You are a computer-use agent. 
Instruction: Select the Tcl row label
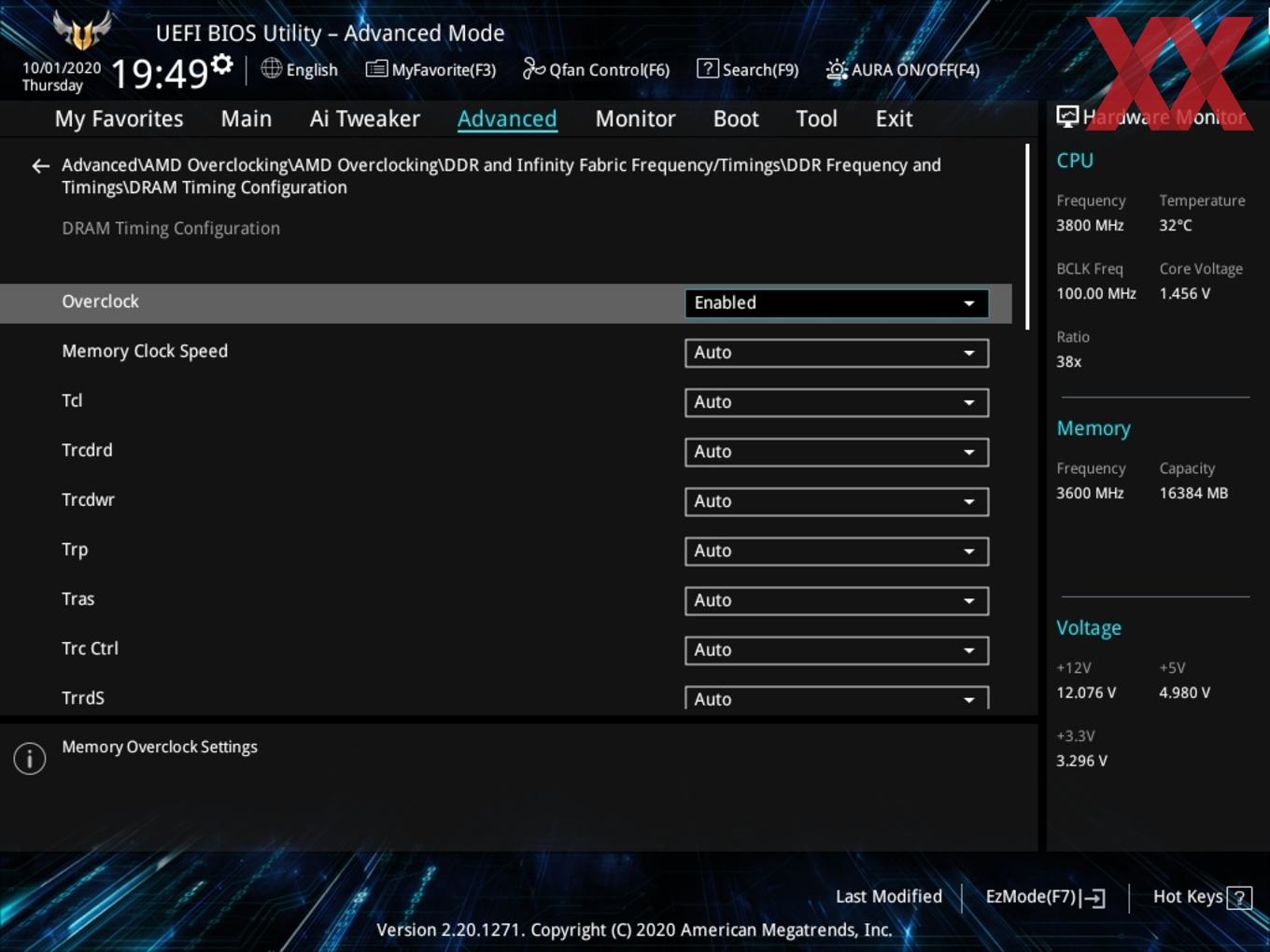tap(72, 400)
